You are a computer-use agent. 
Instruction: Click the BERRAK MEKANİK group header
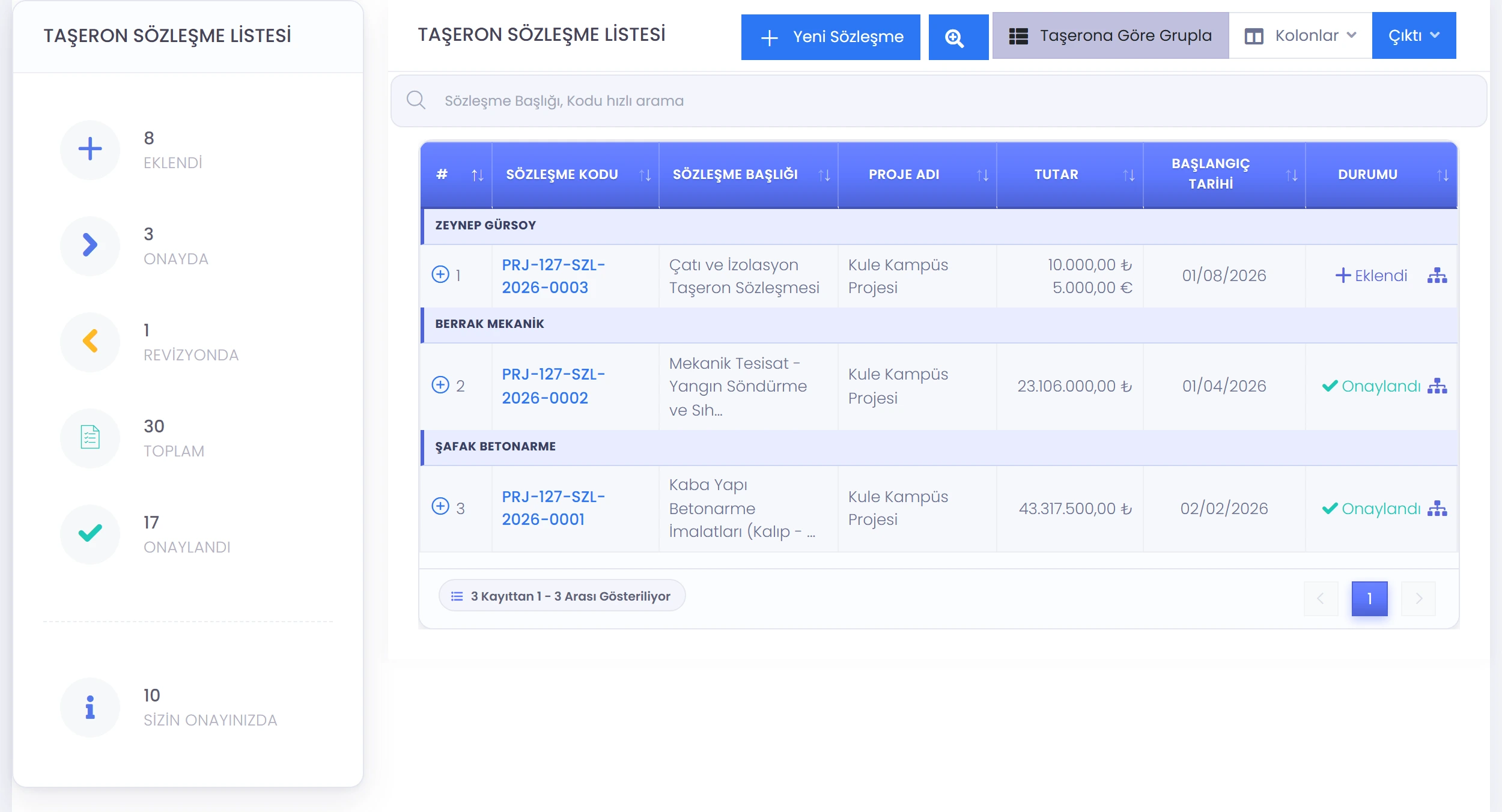click(939, 324)
